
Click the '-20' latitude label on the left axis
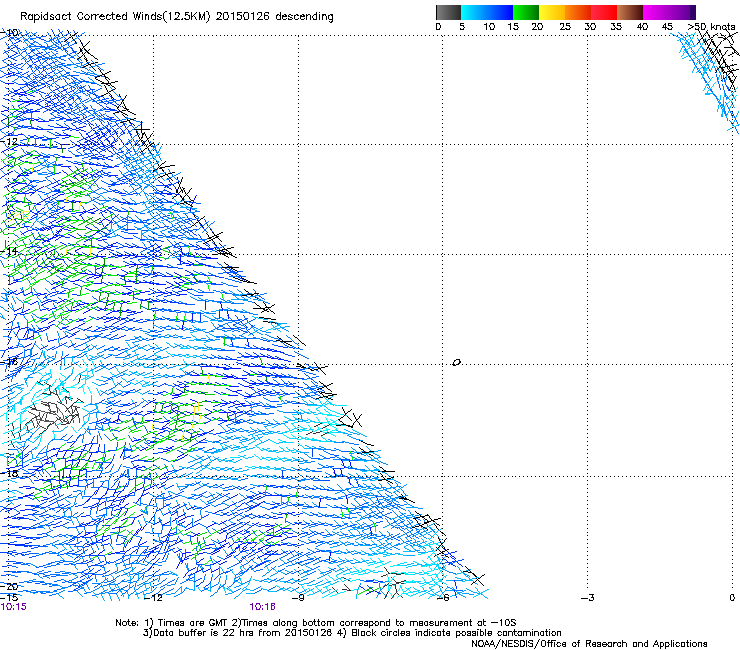click(x=10, y=586)
